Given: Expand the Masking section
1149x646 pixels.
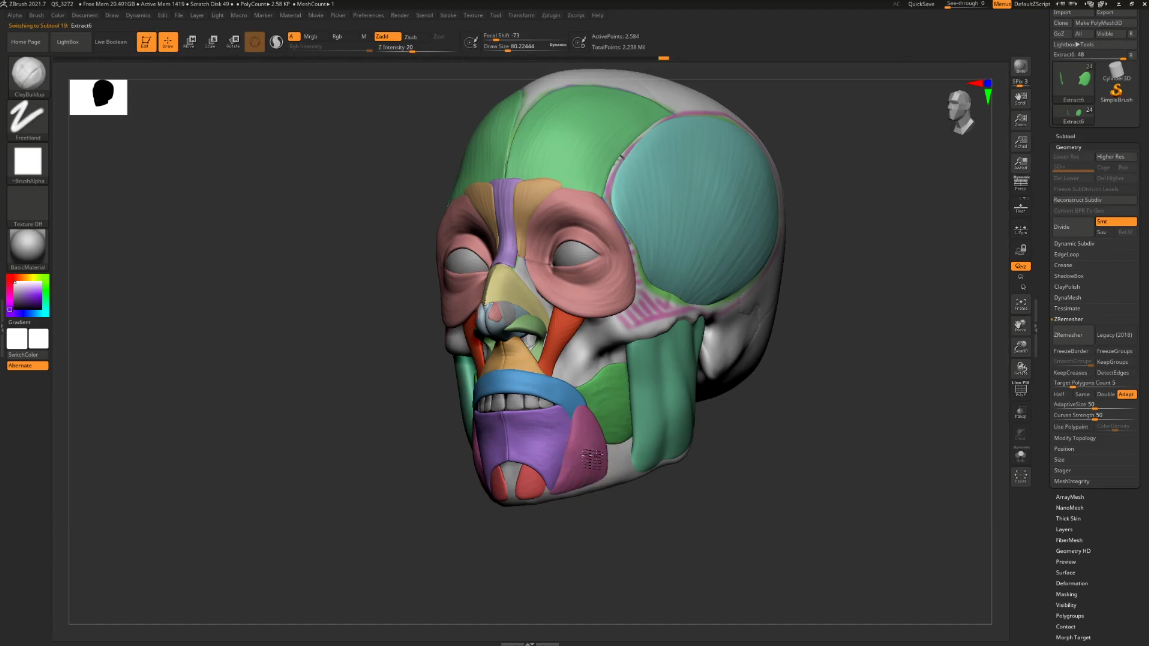Looking at the screenshot, I should pyautogui.click(x=1066, y=594).
